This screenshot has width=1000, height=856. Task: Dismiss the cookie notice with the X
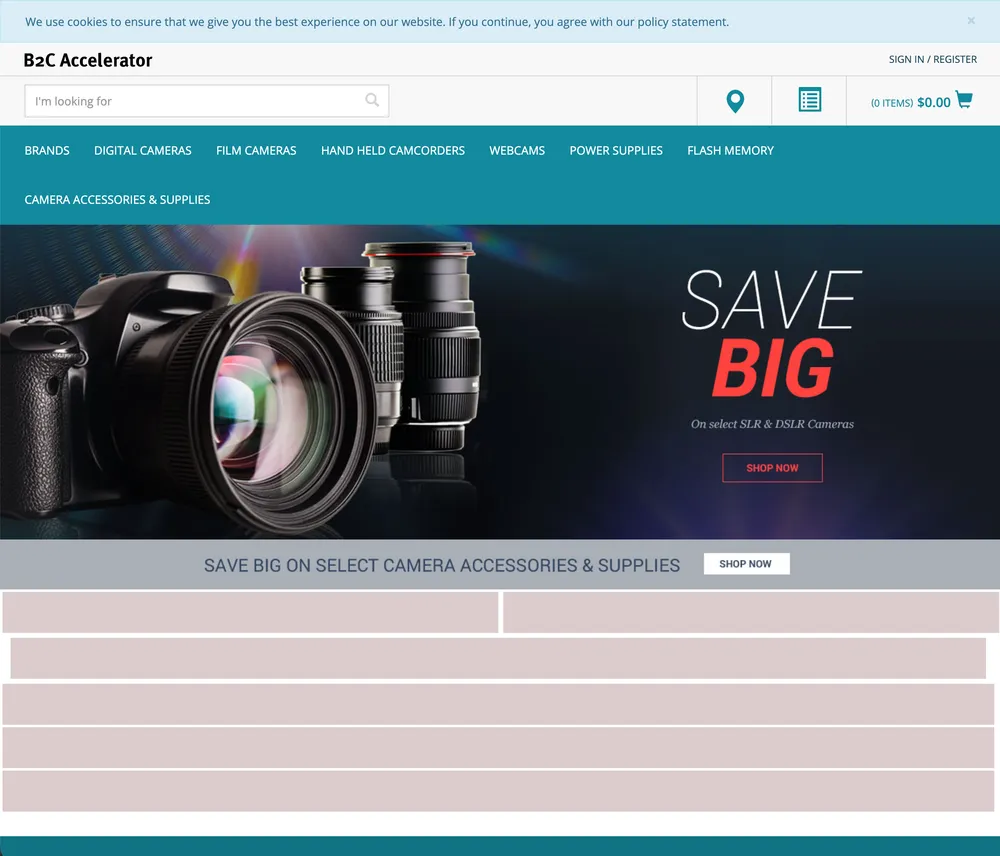[x=971, y=20]
